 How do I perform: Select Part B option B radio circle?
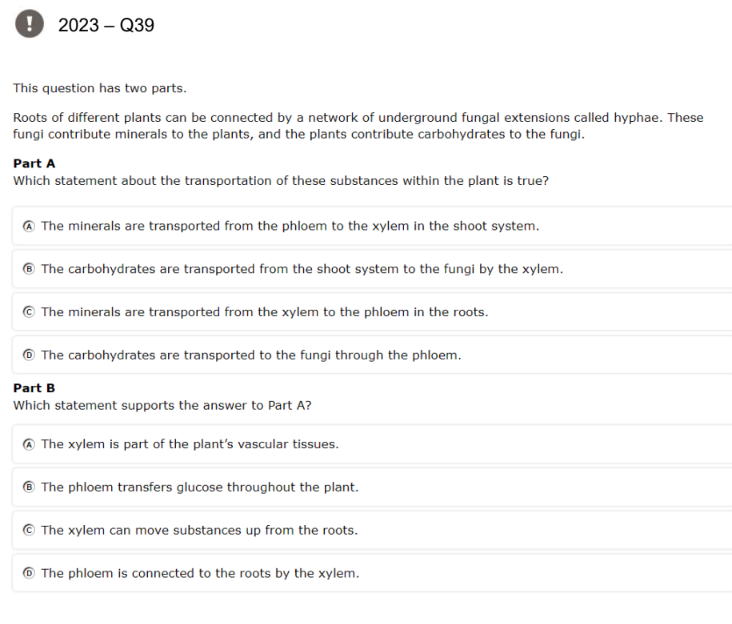click(29, 487)
